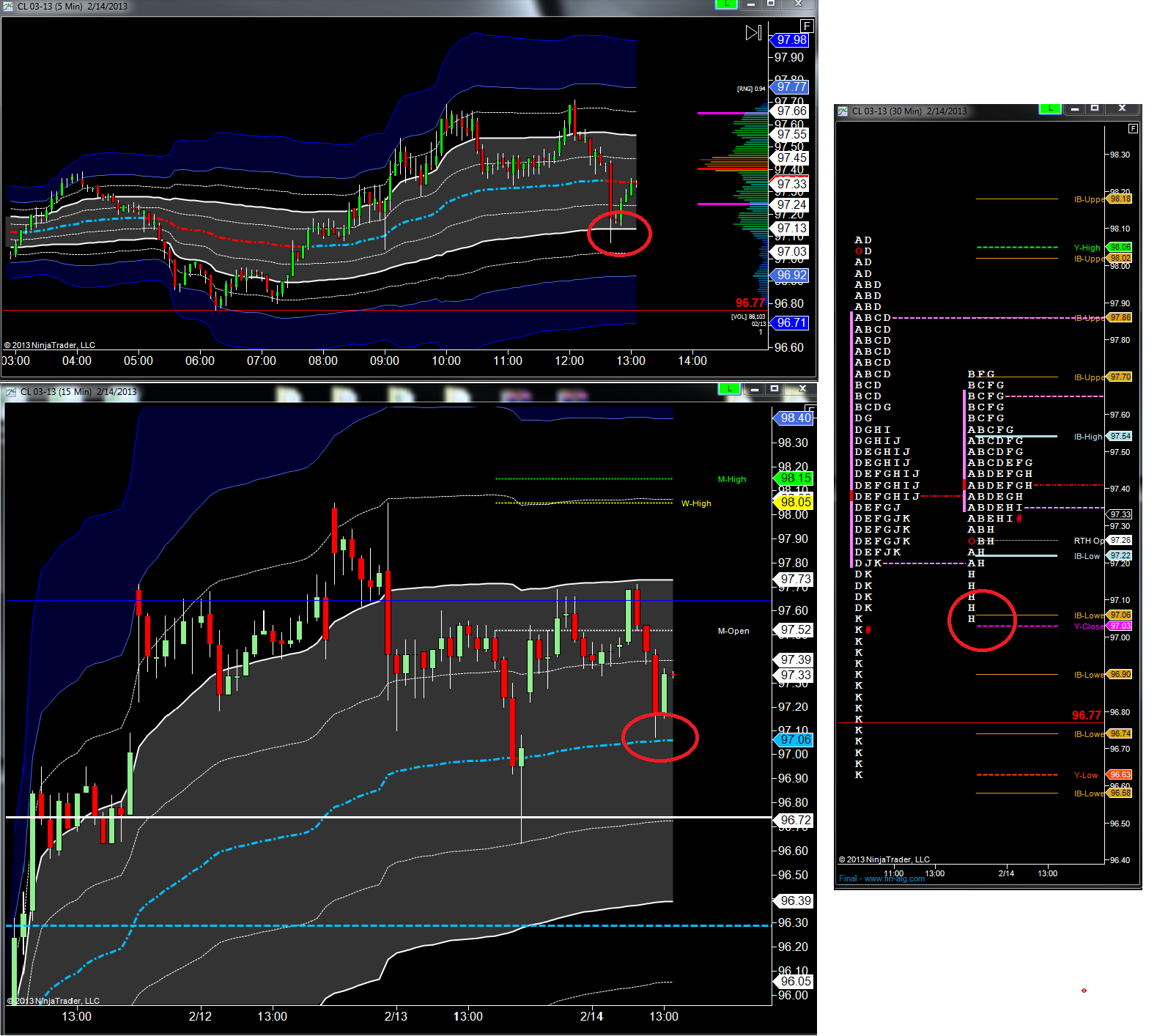Click the 2/13 date label on 15 Min chart

click(396, 1016)
